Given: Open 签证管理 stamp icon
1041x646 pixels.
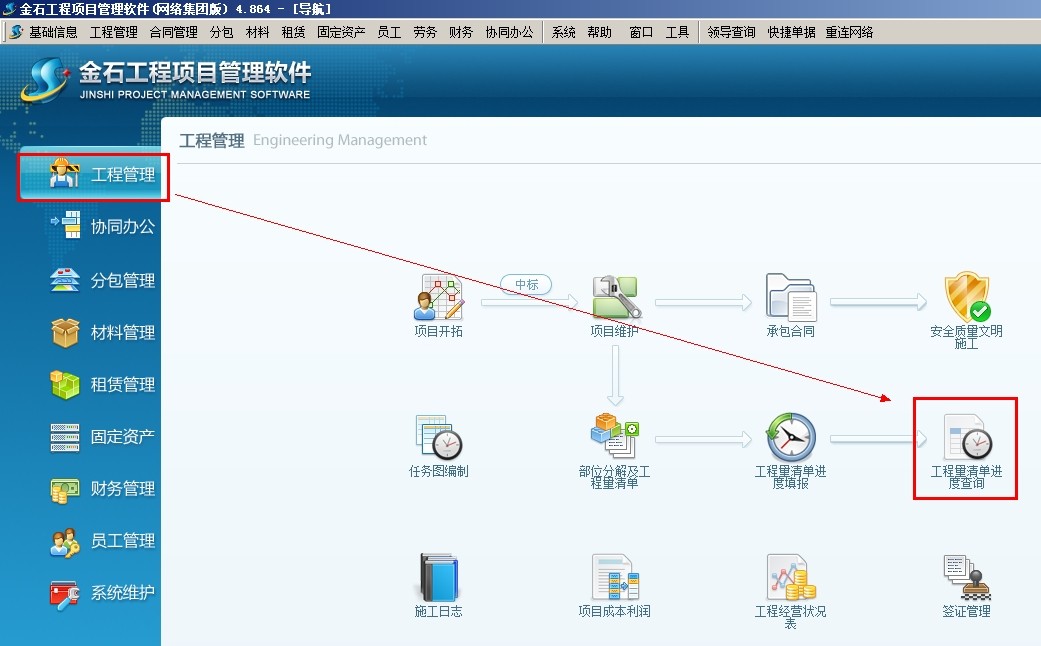Looking at the screenshot, I should click(x=966, y=577).
